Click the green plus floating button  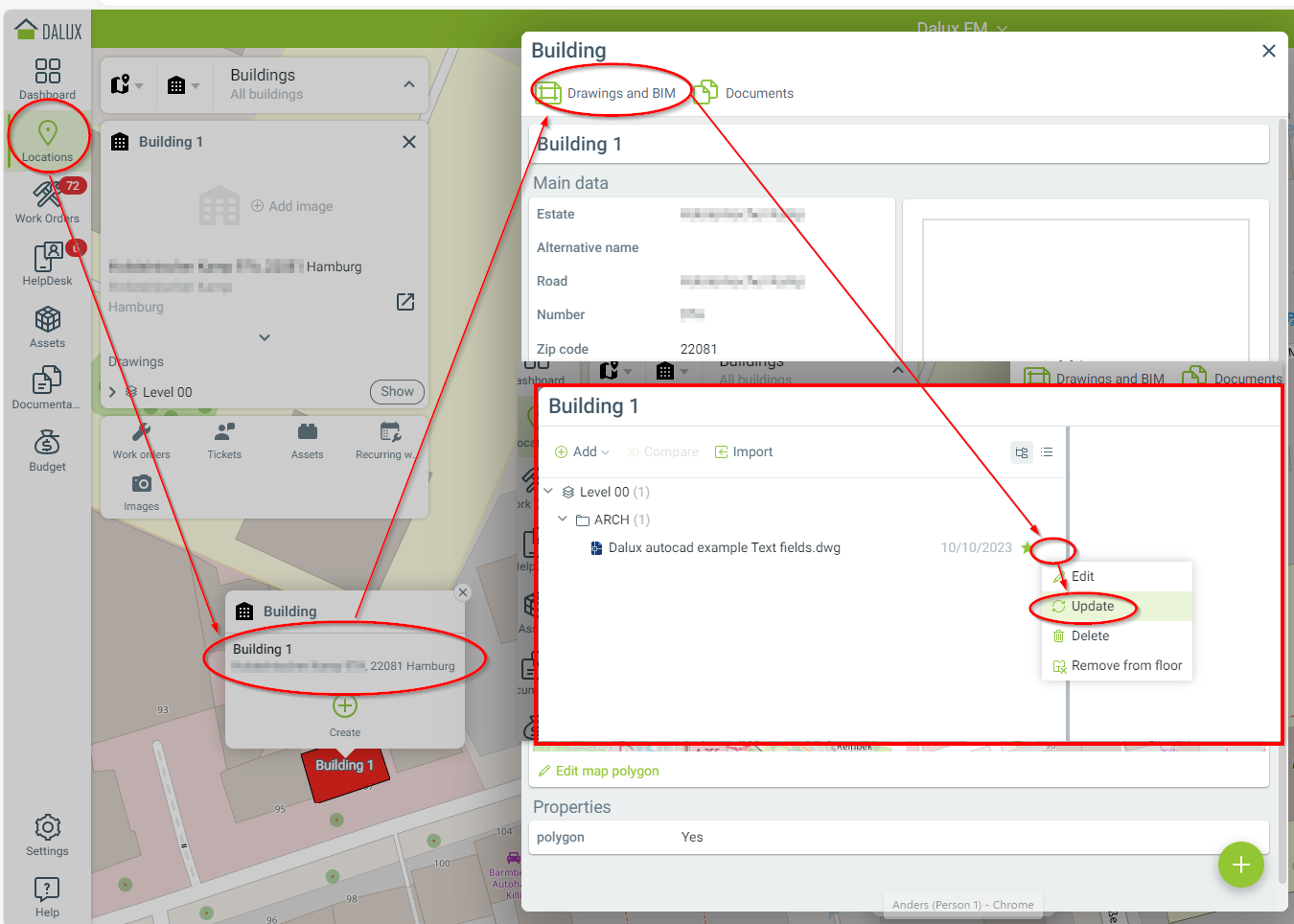pos(1240,865)
